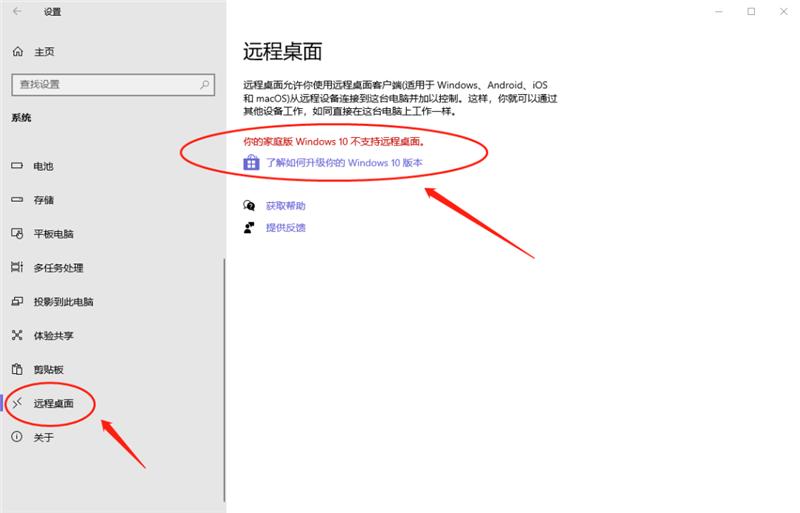Click the 电池 battery icon
The image size is (800, 513).
pos(17,165)
